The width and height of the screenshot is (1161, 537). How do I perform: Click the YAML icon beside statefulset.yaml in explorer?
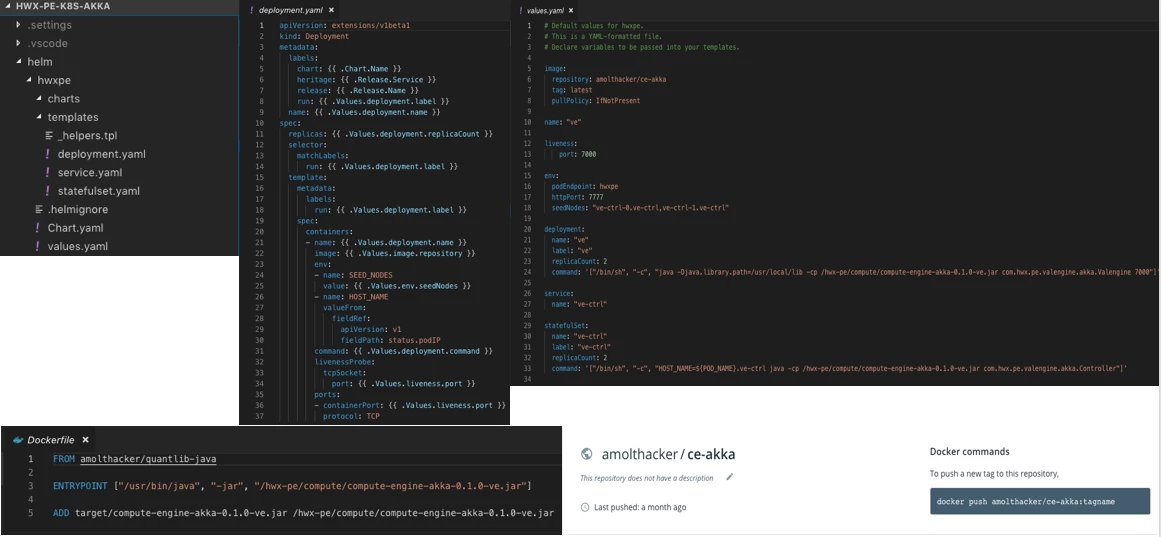tap(48, 191)
